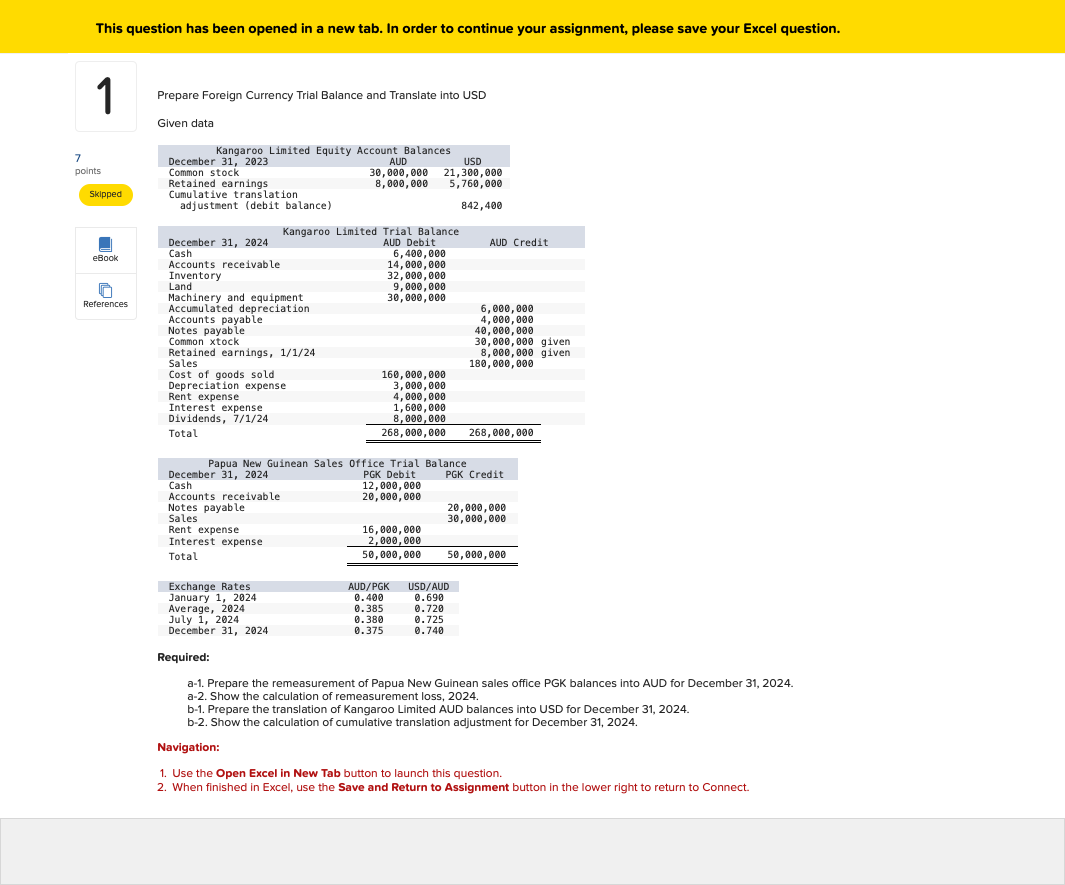Click the yellow notification banner at the top
The width and height of the screenshot is (1065, 885).
pyautogui.click(x=532, y=28)
